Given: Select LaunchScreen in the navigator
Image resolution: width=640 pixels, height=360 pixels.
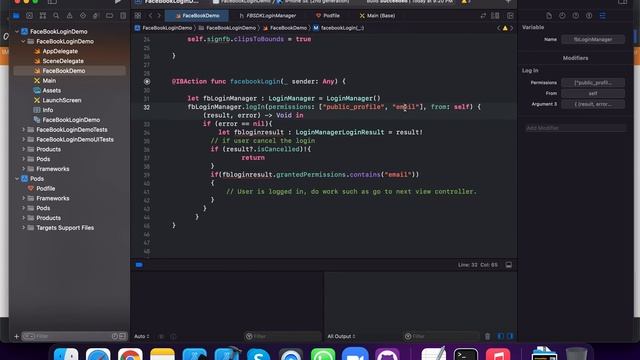Looking at the screenshot, I should click(62, 100).
